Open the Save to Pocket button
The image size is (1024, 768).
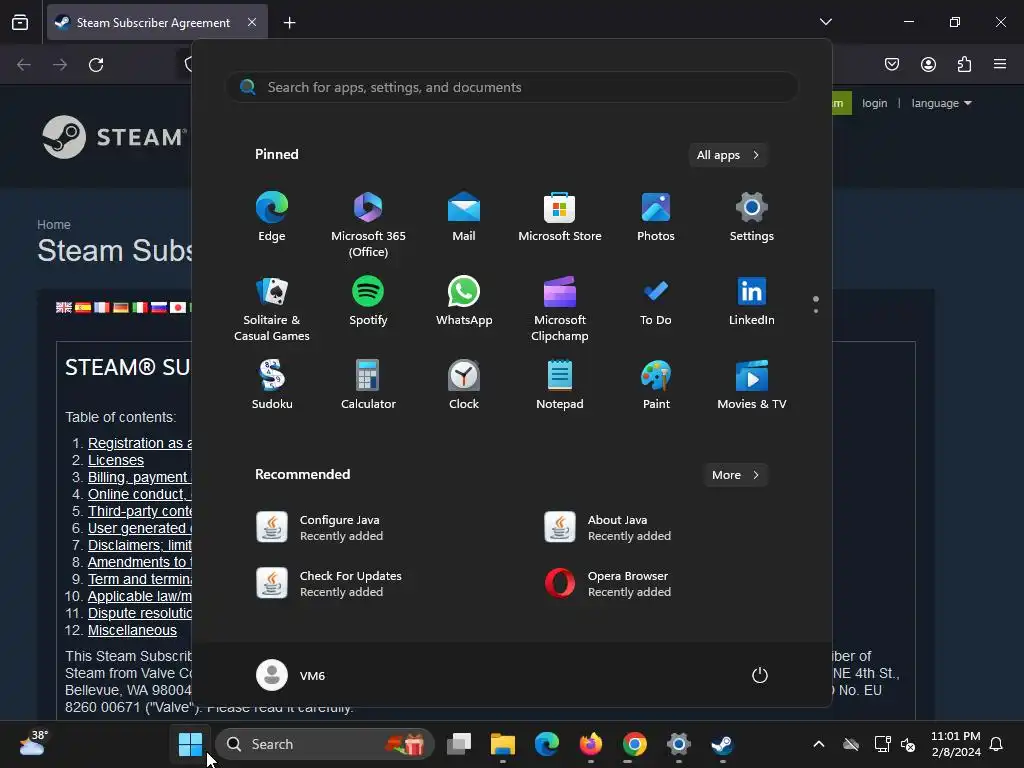(891, 64)
